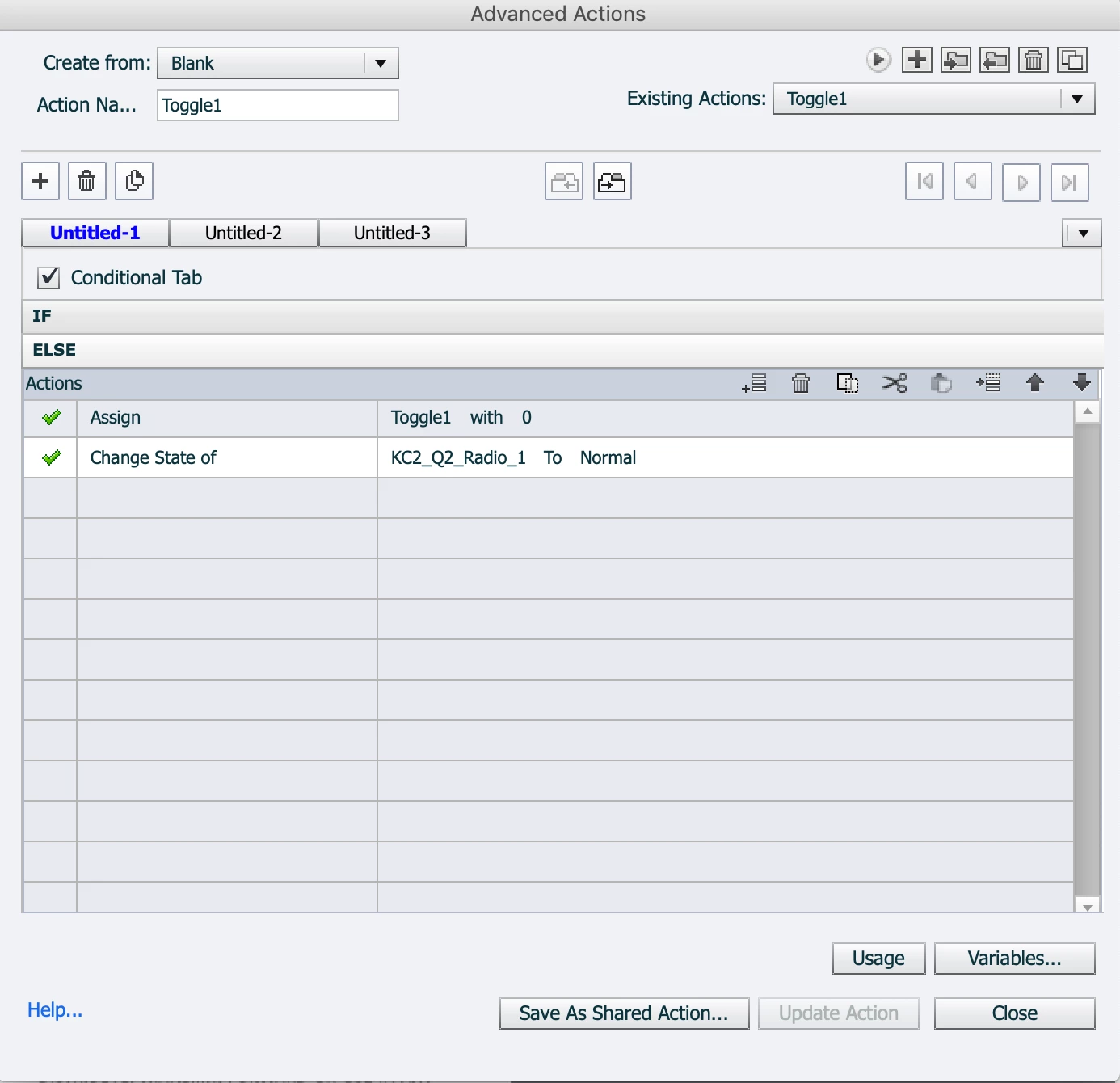Click Add action row icon in Actions bar

(754, 383)
